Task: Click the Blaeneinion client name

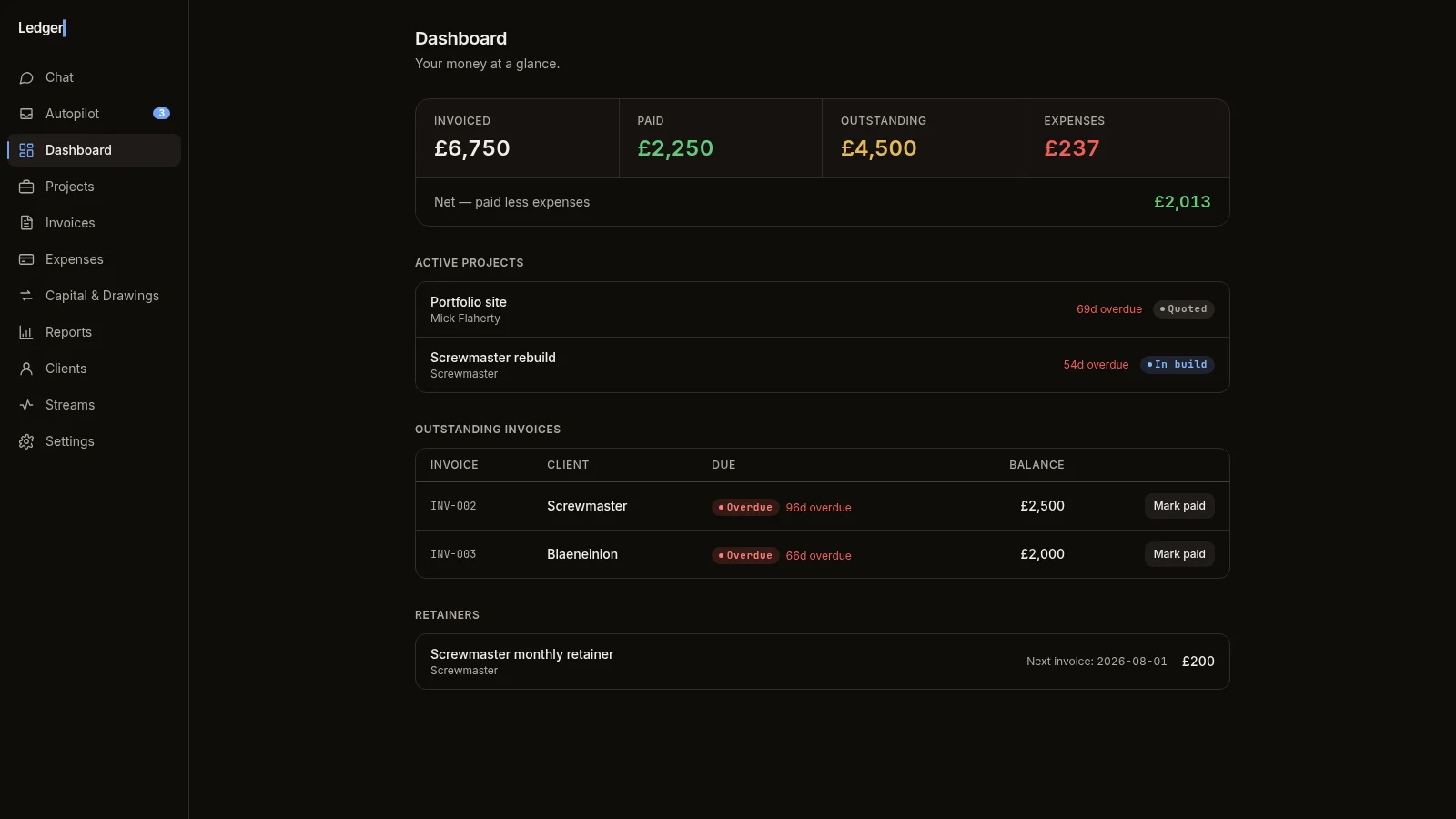Action: [582, 554]
